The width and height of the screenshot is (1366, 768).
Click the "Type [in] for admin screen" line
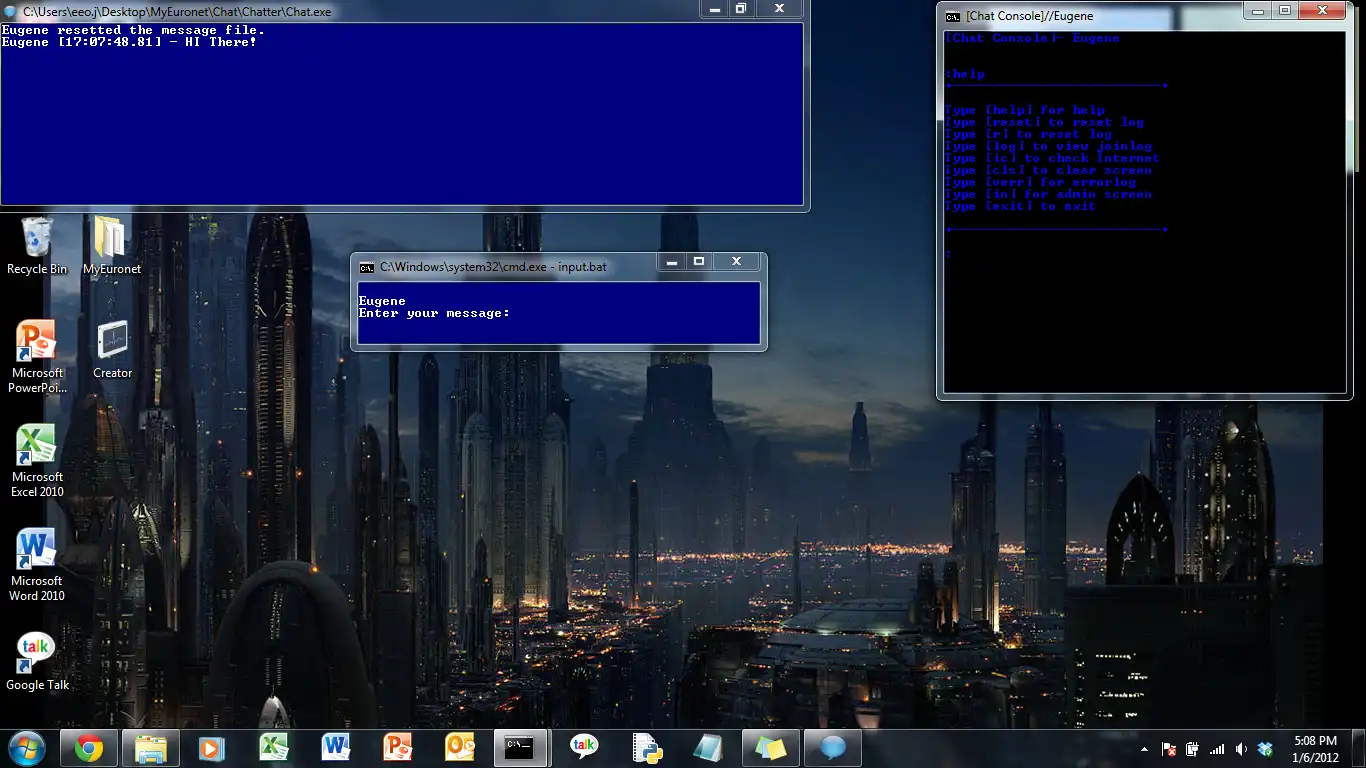point(1048,194)
